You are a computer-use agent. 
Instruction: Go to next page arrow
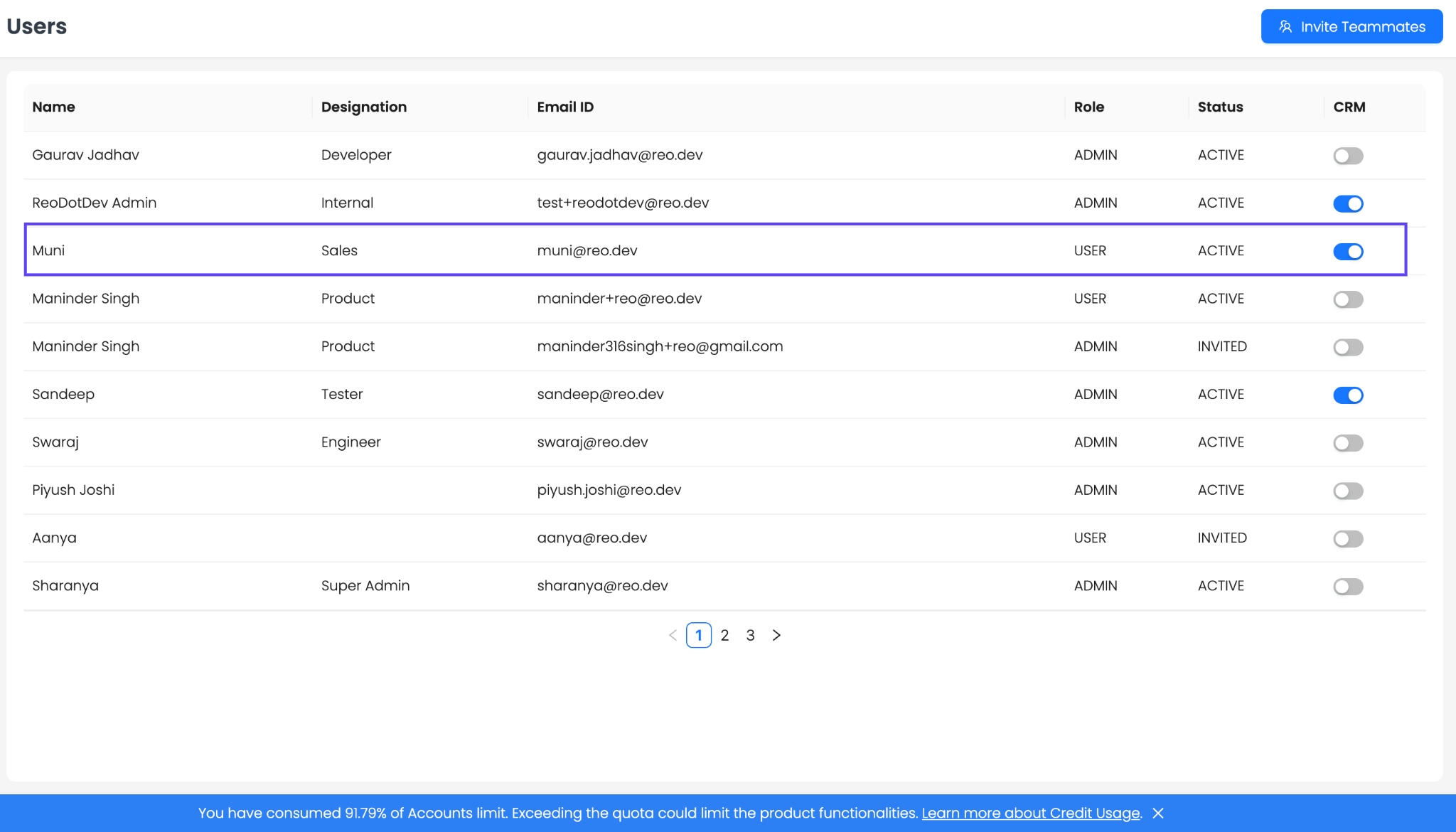click(776, 635)
